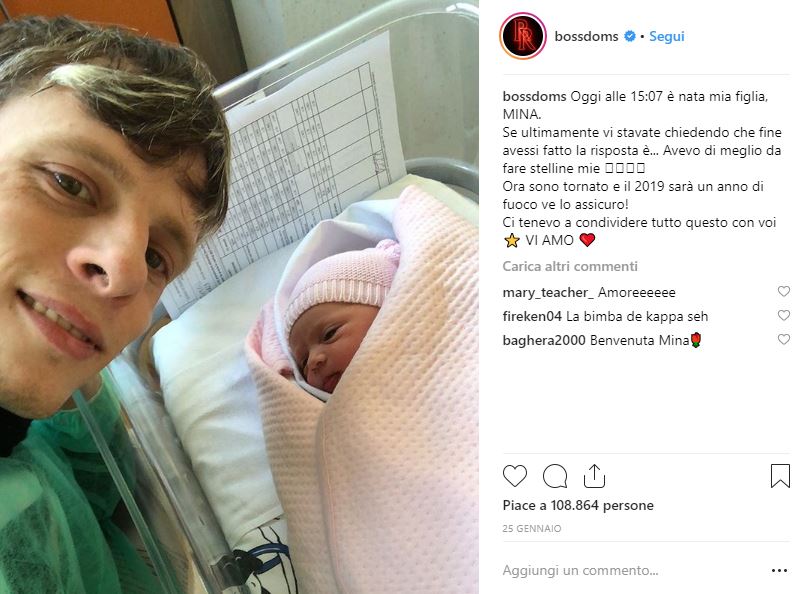806x594 pixels.
Task: Click the baby photo in the post
Action: (239, 297)
